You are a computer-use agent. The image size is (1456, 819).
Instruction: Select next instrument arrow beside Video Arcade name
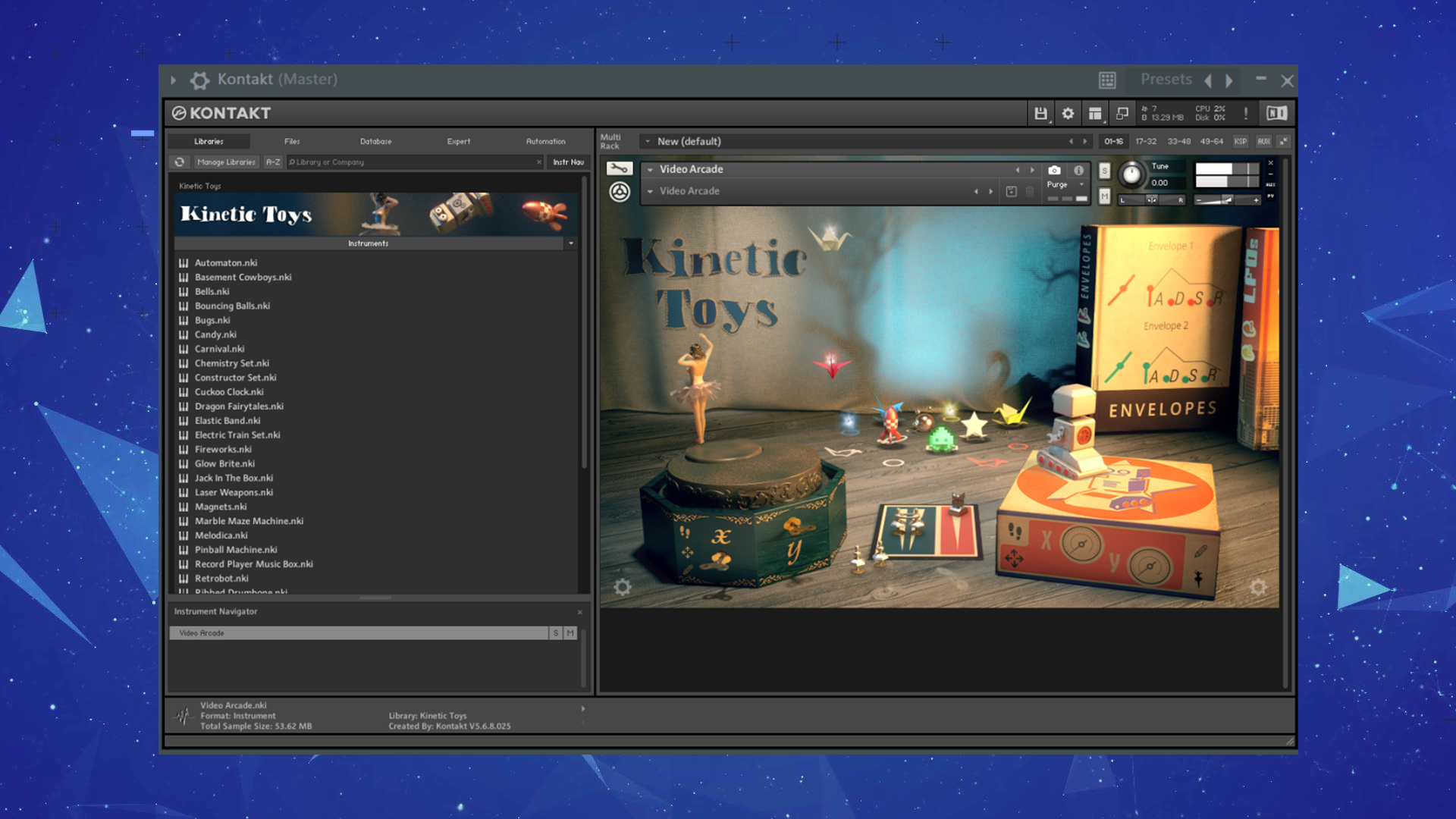click(x=1032, y=170)
